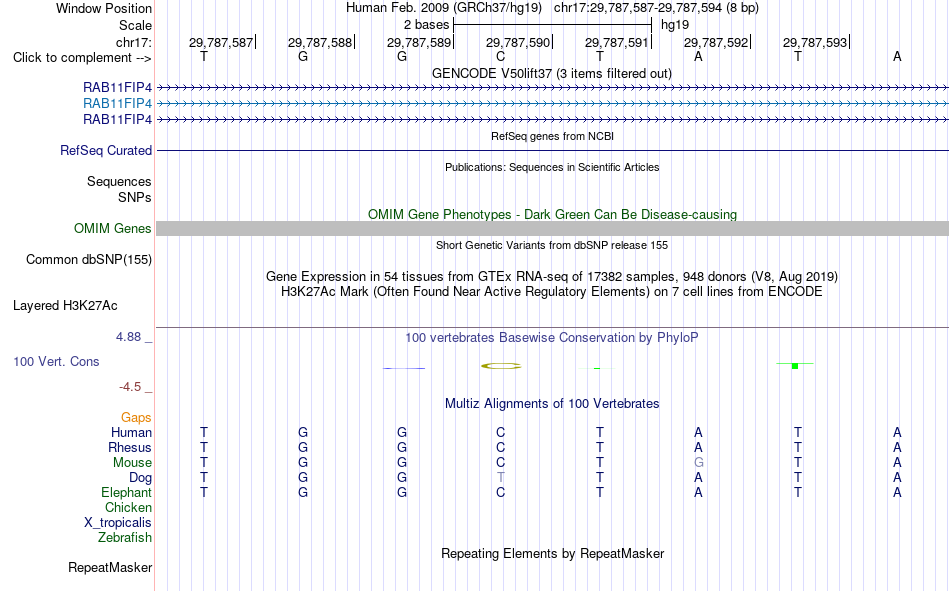Select the third RAB11FIP4 transcript label

tap(118, 119)
